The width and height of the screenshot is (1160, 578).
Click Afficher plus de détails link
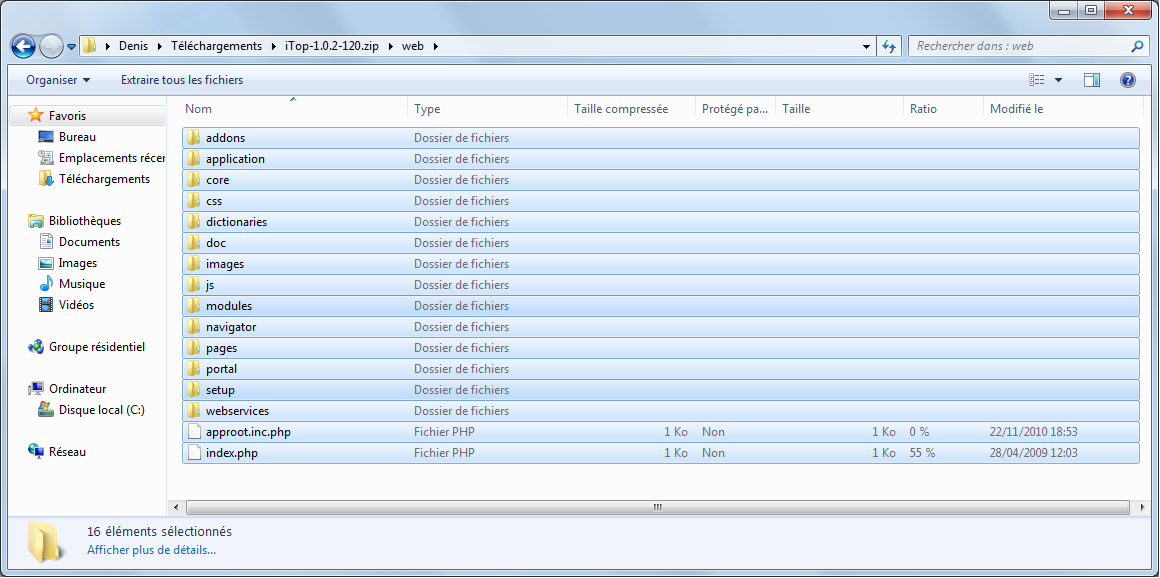(x=151, y=550)
